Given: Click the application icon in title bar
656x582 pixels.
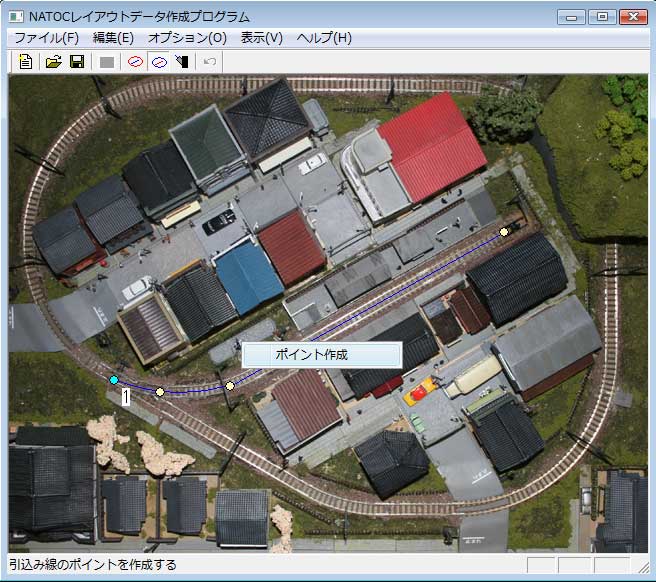Looking at the screenshot, I should pos(16,17).
